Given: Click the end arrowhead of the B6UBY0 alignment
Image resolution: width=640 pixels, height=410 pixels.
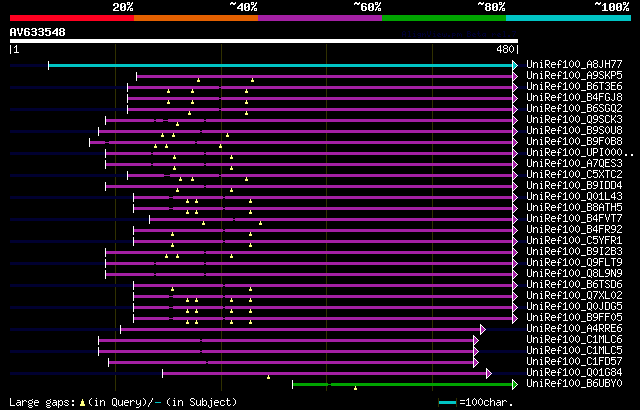Looking at the screenshot, I should pos(515,385).
